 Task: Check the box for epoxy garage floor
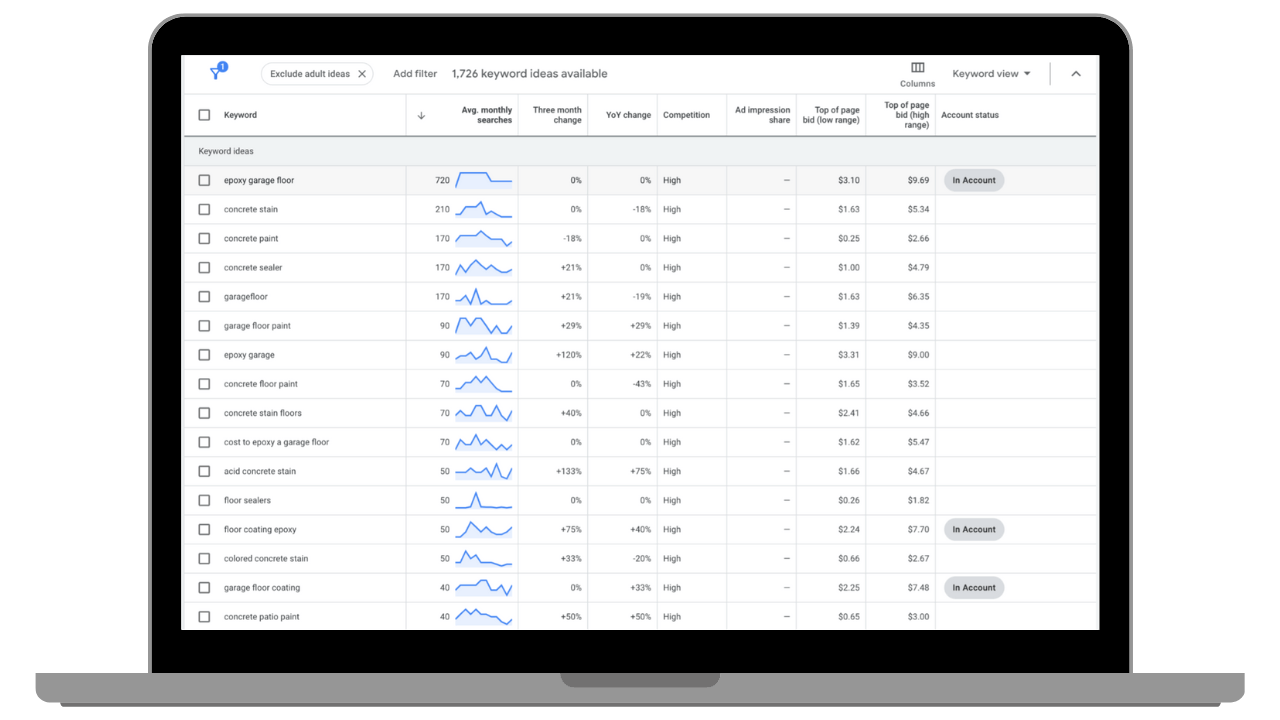[x=204, y=180]
